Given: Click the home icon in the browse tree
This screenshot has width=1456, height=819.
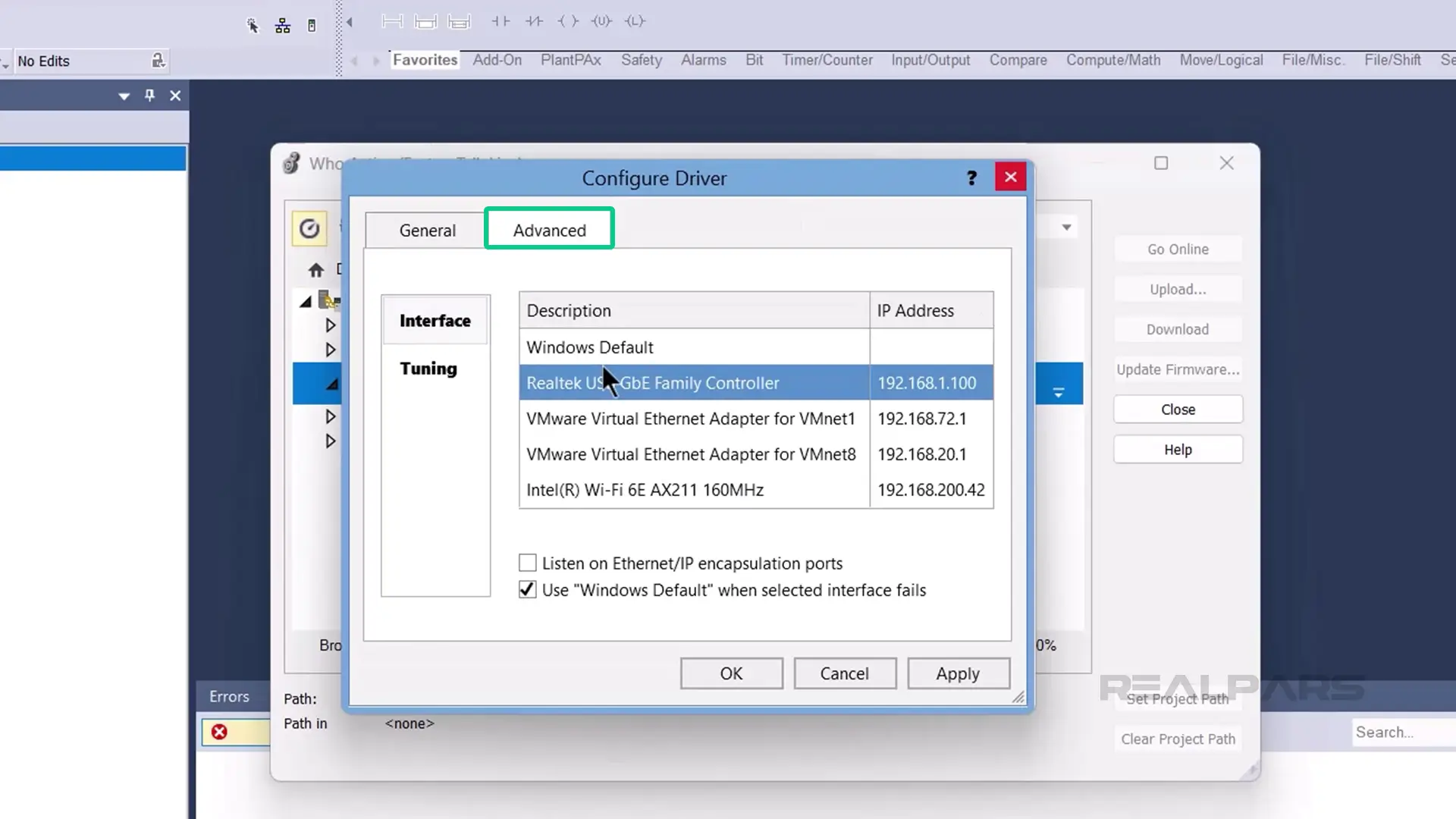Looking at the screenshot, I should 316,270.
